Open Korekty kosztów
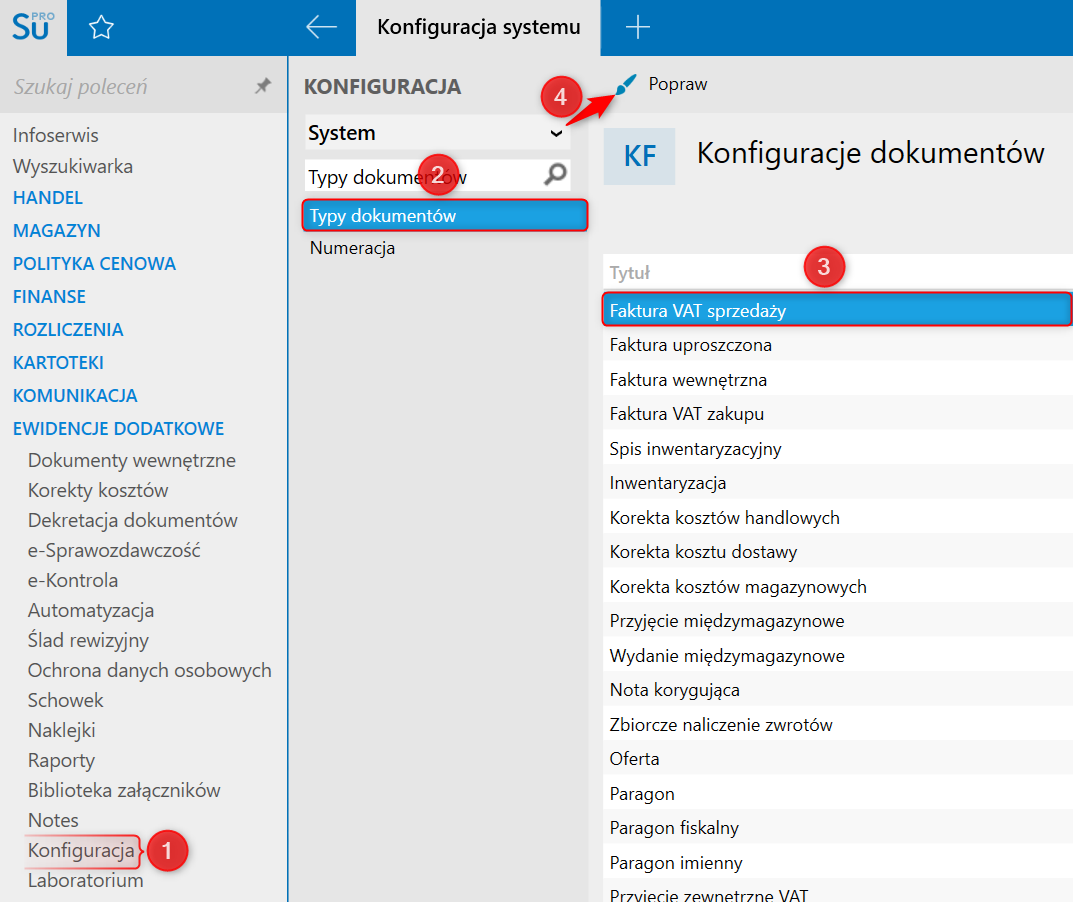Screen dimensions: 1073x902 [98, 491]
